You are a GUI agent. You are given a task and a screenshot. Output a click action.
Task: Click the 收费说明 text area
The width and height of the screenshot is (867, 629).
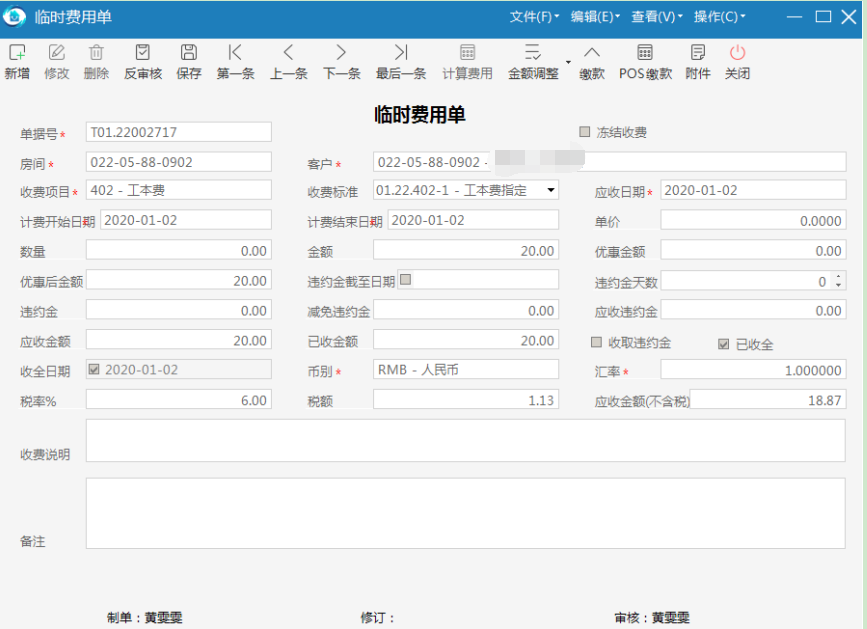(466, 441)
